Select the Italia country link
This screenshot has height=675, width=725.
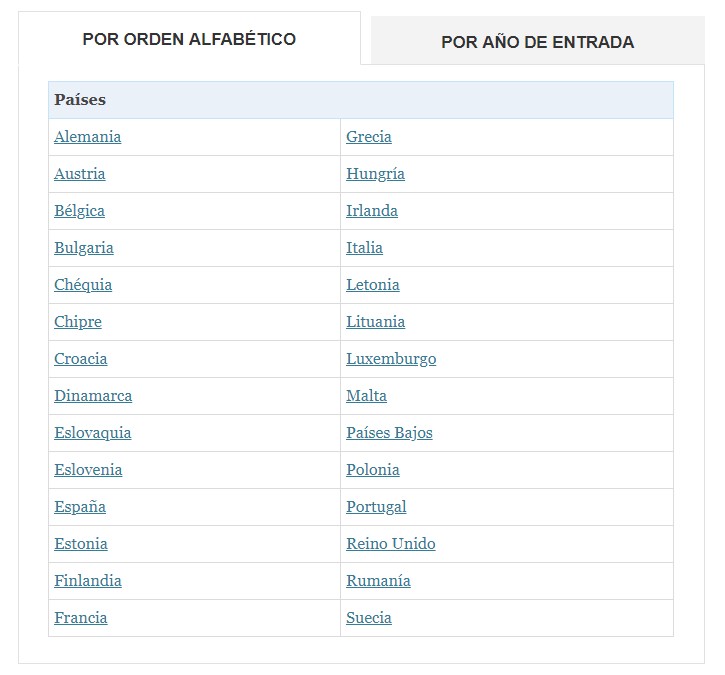click(x=365, y=248)
